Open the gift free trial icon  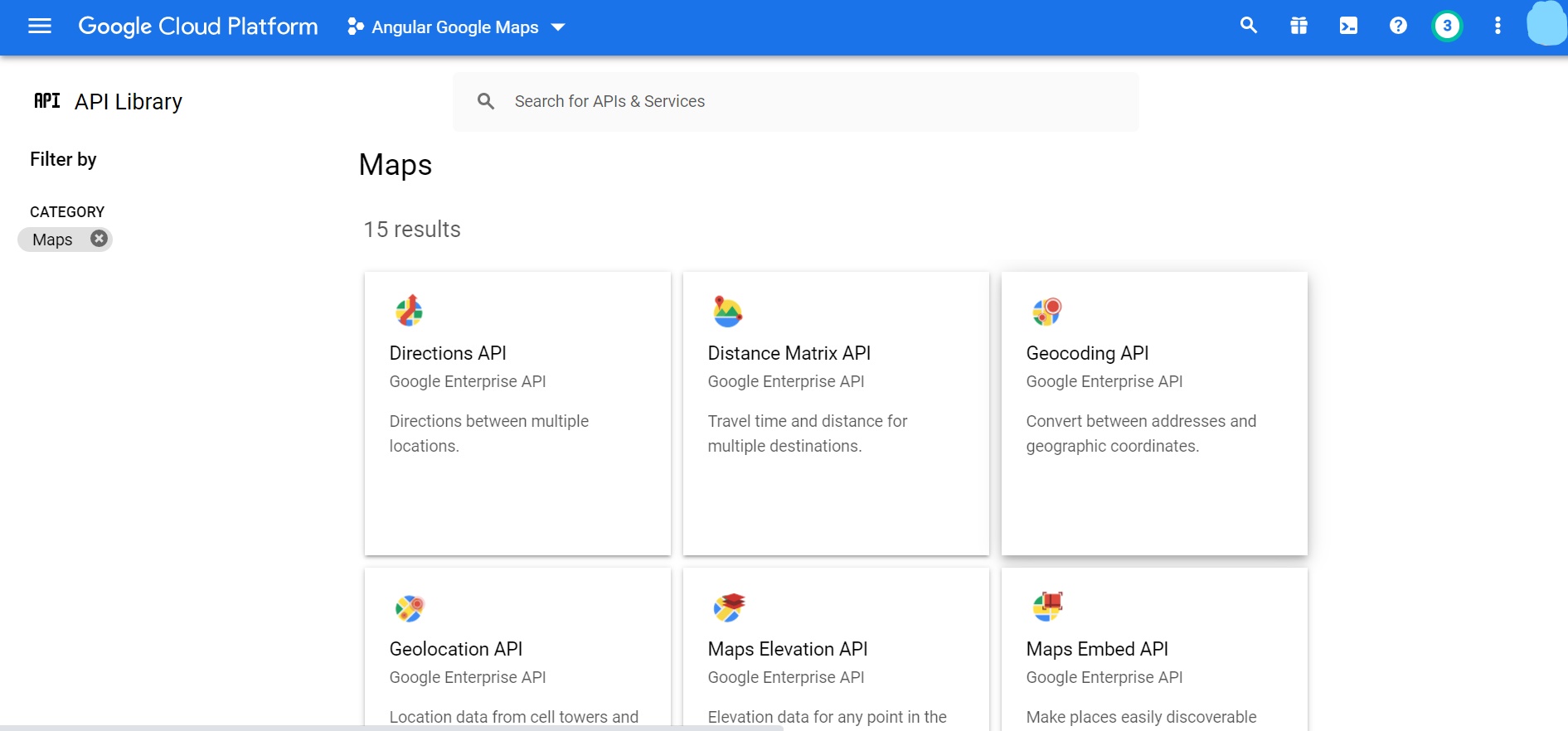[1299, 27]
